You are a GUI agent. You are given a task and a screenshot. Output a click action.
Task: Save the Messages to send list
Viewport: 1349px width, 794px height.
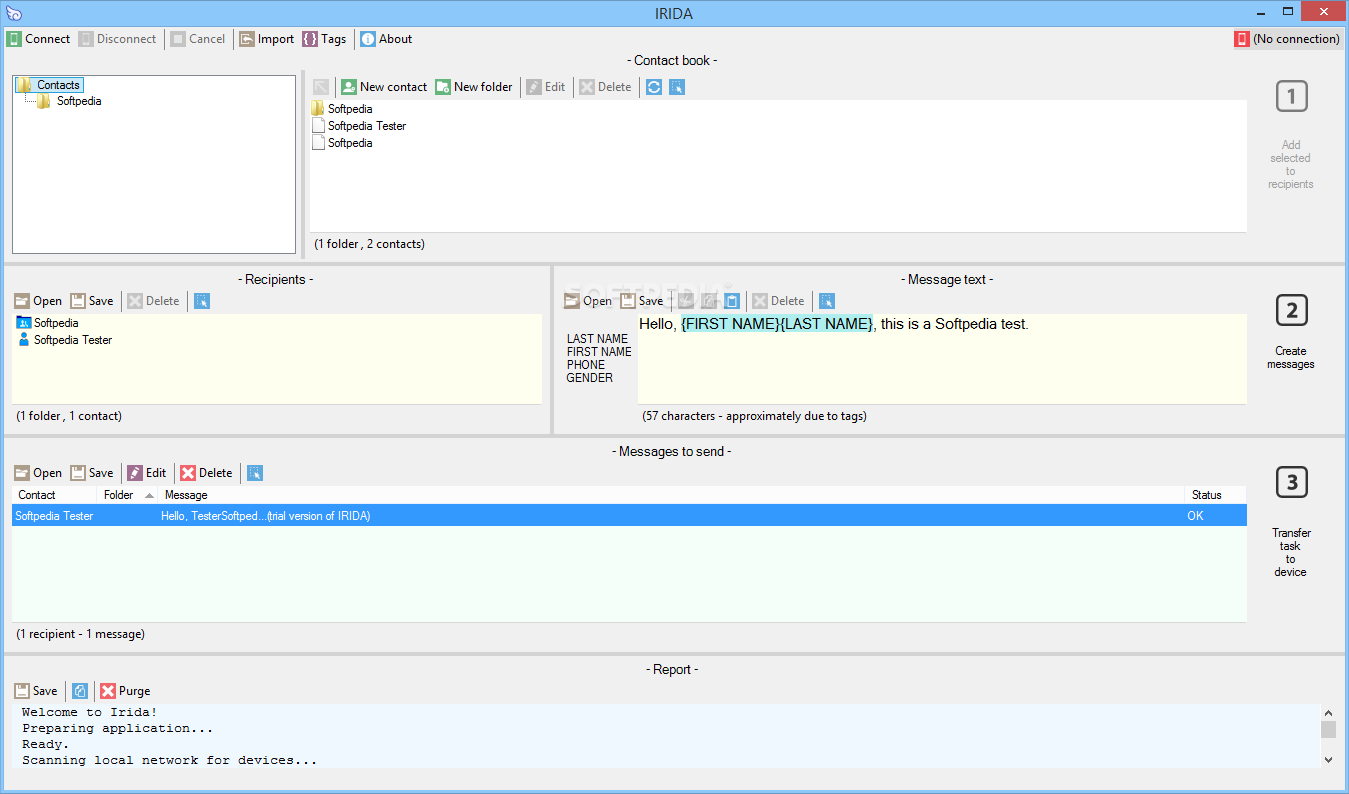pyautogui.click(x=92, y=473)
